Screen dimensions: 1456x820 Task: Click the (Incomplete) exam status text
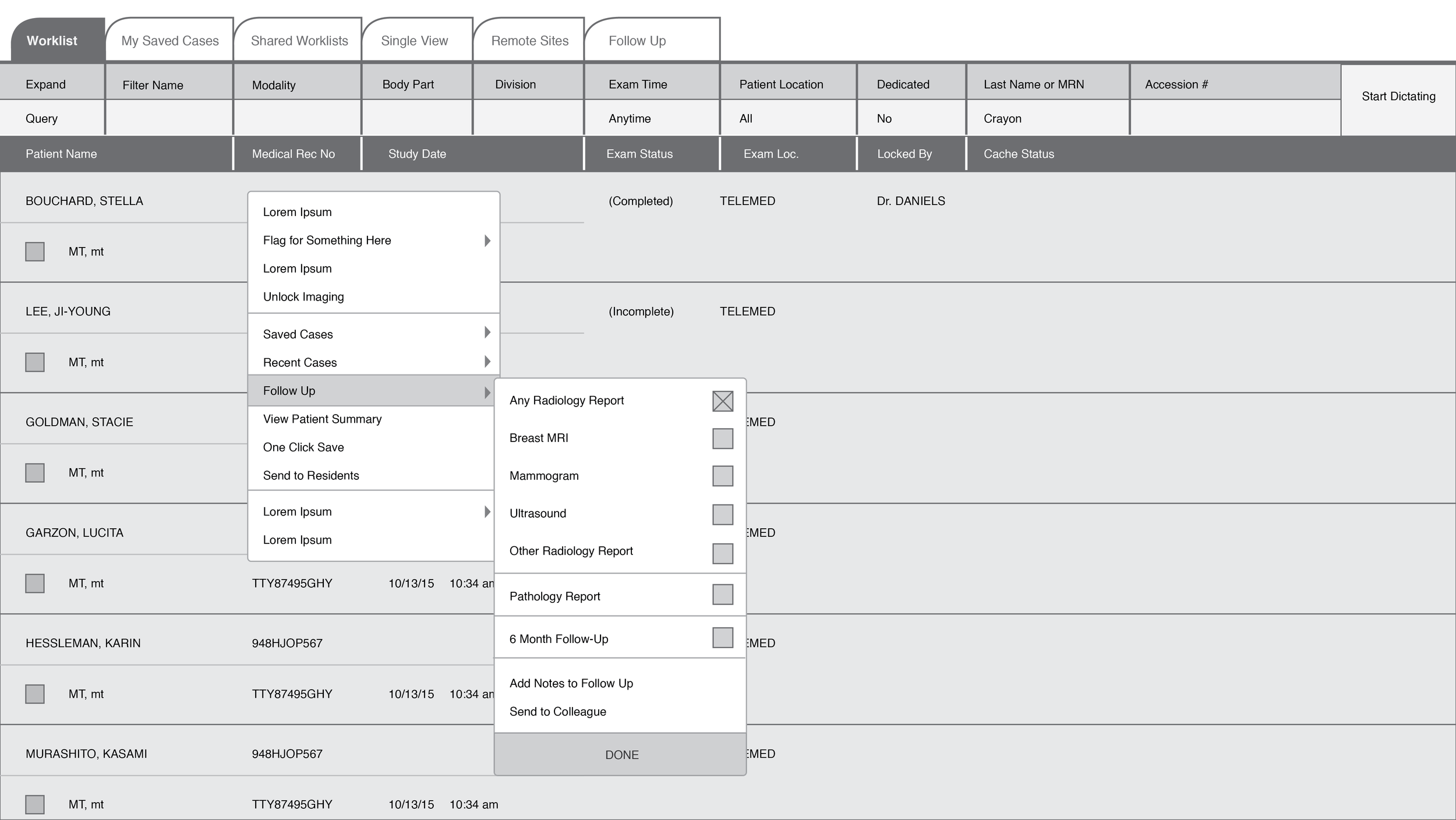(641, 312)
